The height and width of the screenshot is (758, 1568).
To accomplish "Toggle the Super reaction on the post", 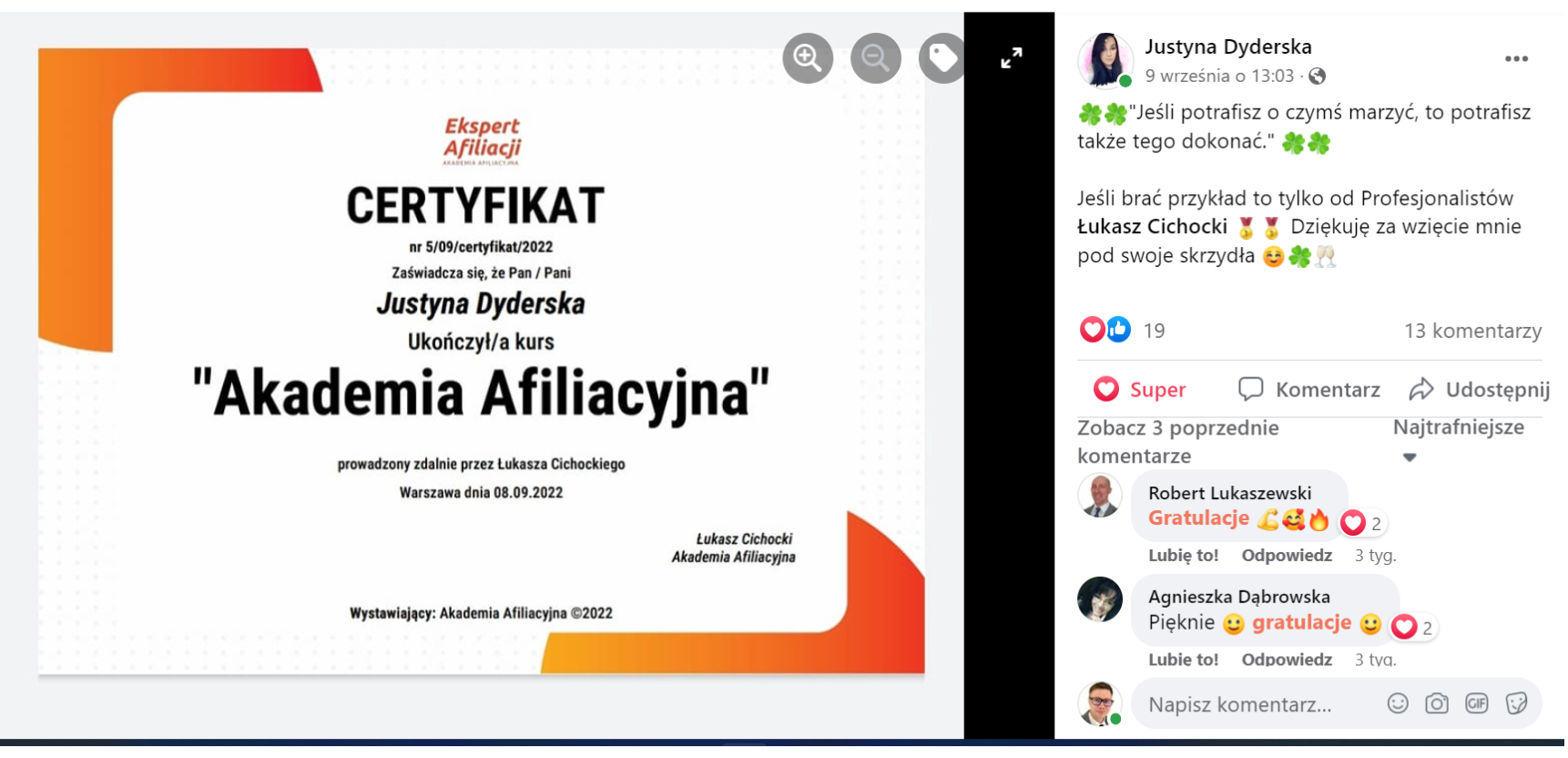I will (1140, 390).
